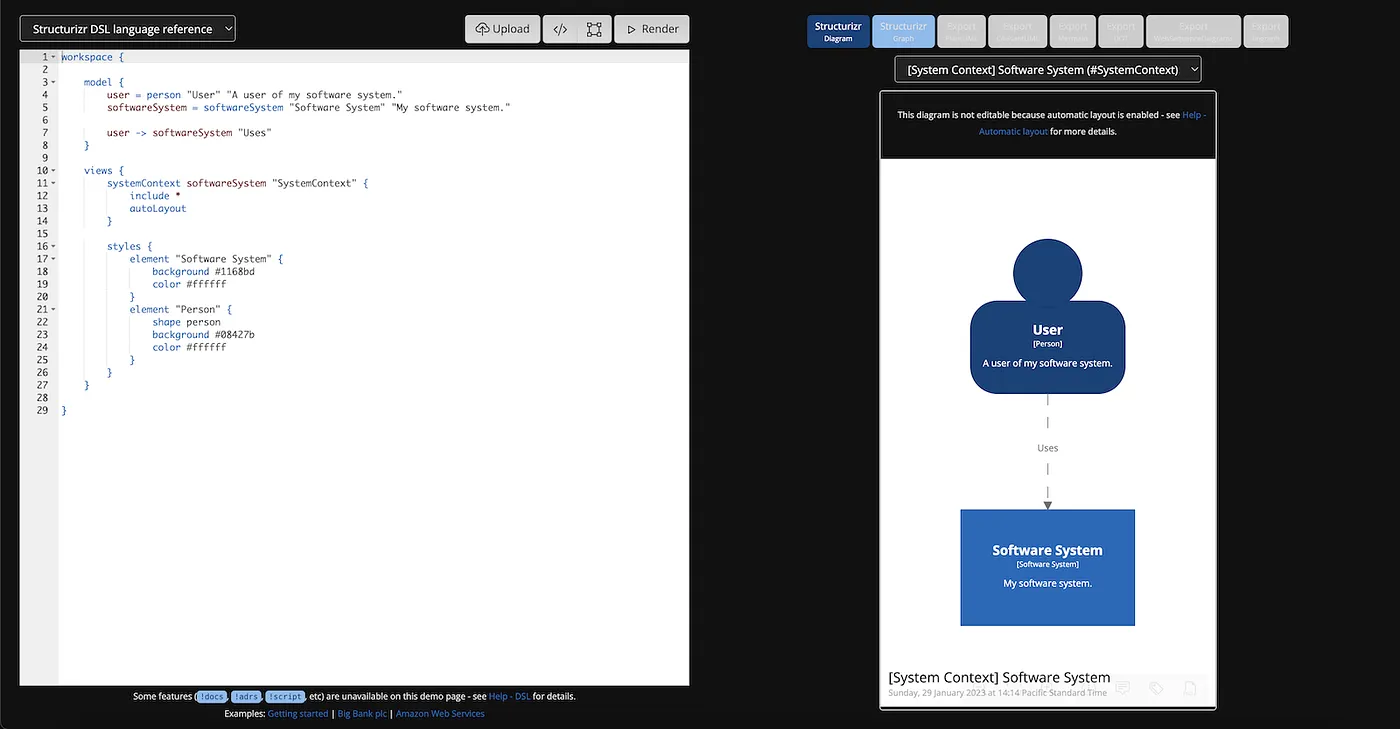Click the Software System box in diagram
Viewport: 1400px width, 729px height.
coord(1048,568)
